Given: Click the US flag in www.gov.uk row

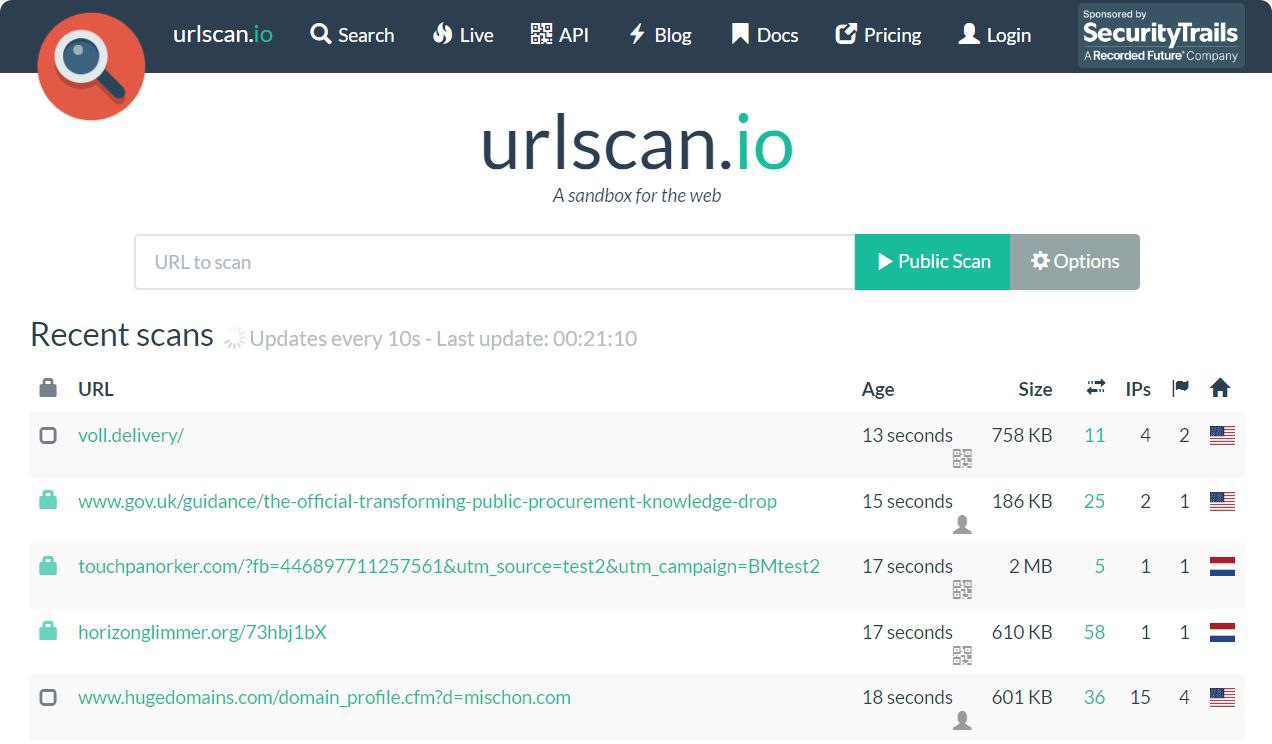Looking at the screenshot, I should pyautogui.click(x=1222, y=501).
